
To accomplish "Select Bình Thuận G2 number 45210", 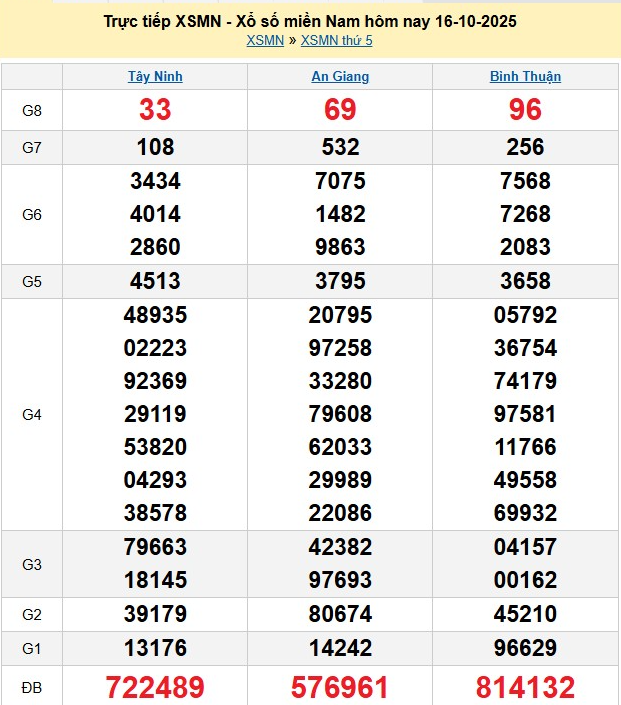I will pos(525,613).
